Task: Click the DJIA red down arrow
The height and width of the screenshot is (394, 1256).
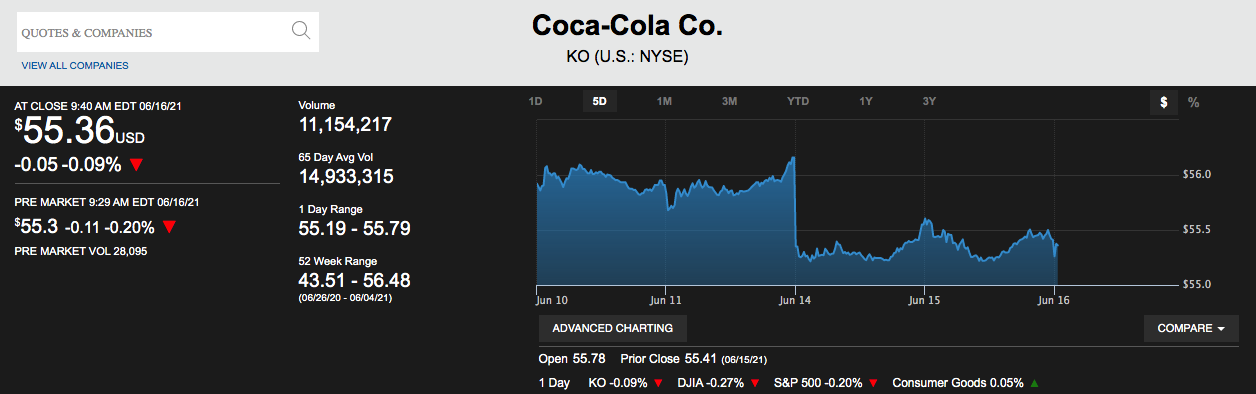Action: click(755, 383)
